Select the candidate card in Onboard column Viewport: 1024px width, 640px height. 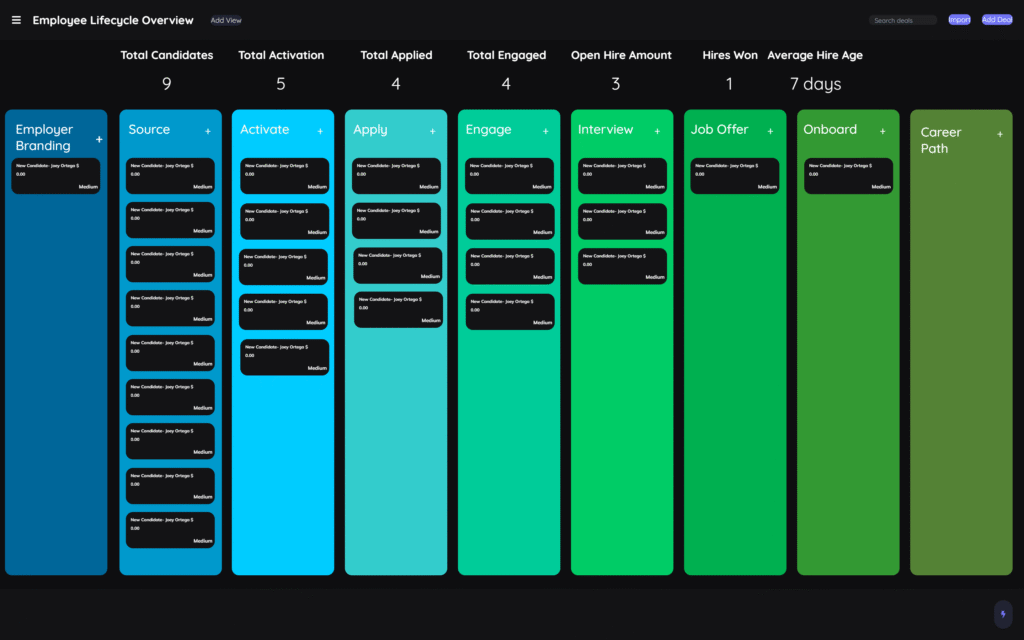[848, 175]
